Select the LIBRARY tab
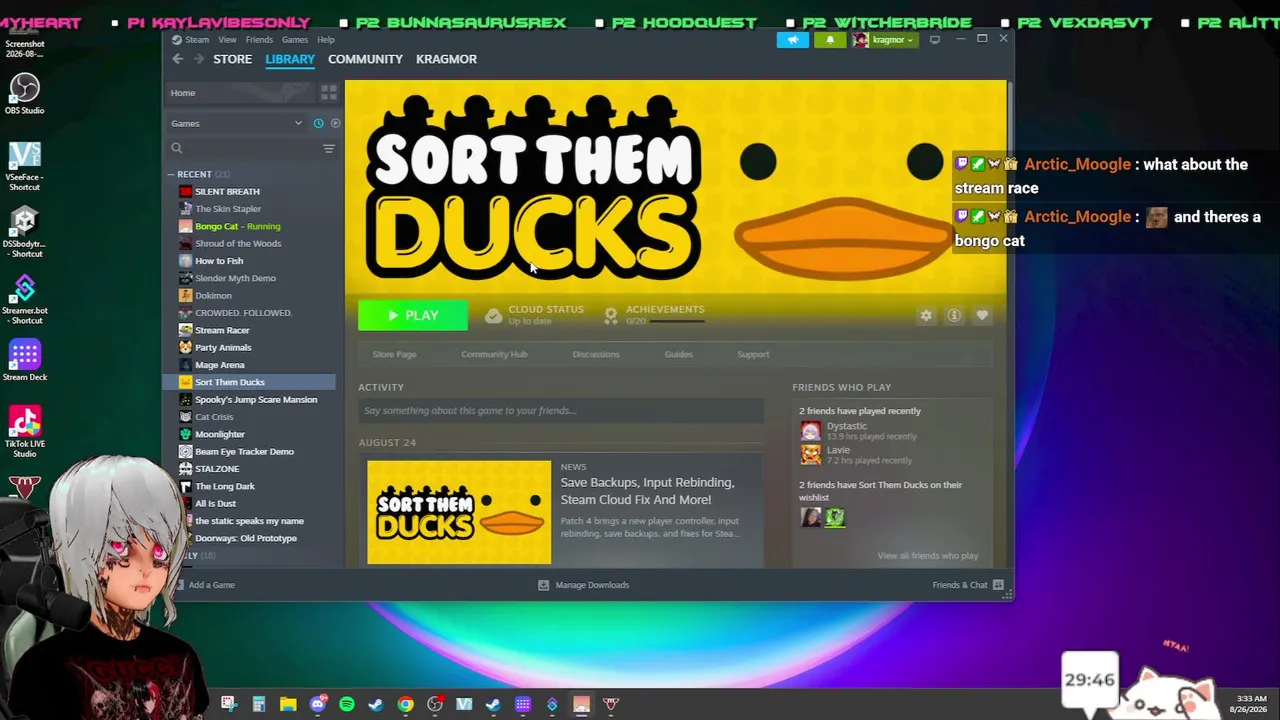The height and width of the screenshot is (720, 1280). 290,59
